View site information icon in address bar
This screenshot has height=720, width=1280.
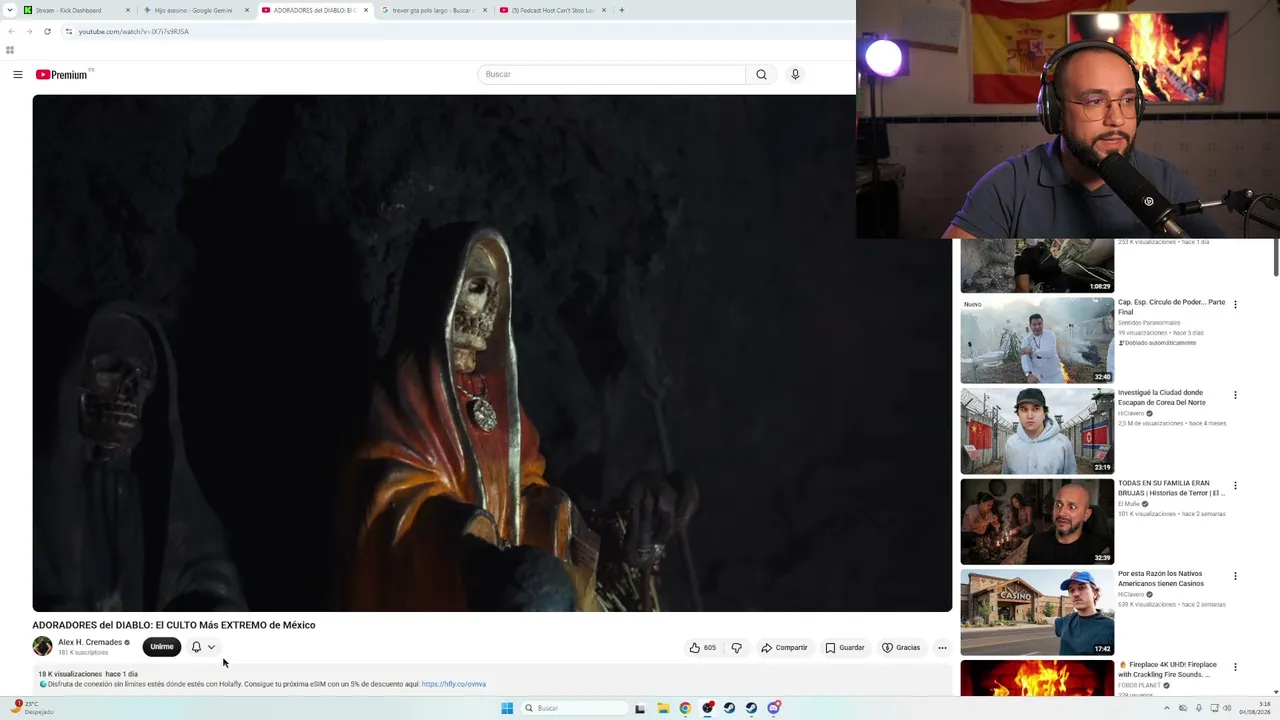pos(68,31)
